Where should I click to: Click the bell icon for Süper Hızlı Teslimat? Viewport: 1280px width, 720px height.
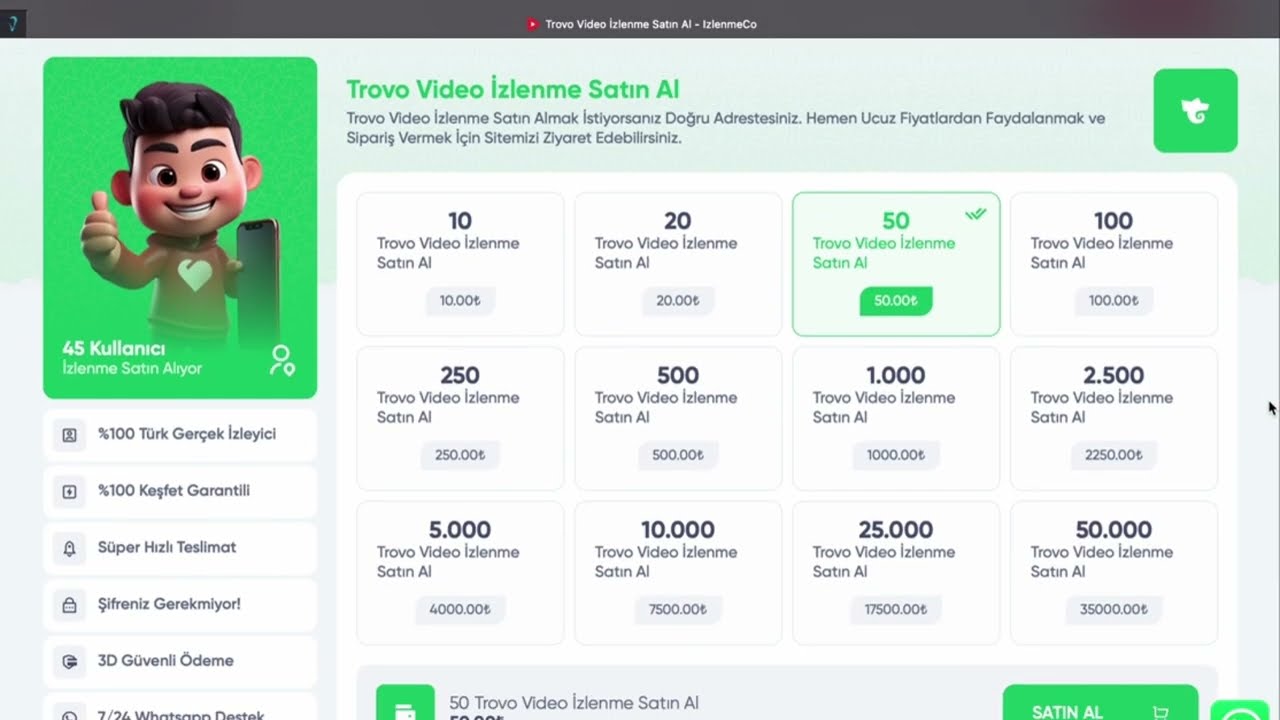point(69,548)
